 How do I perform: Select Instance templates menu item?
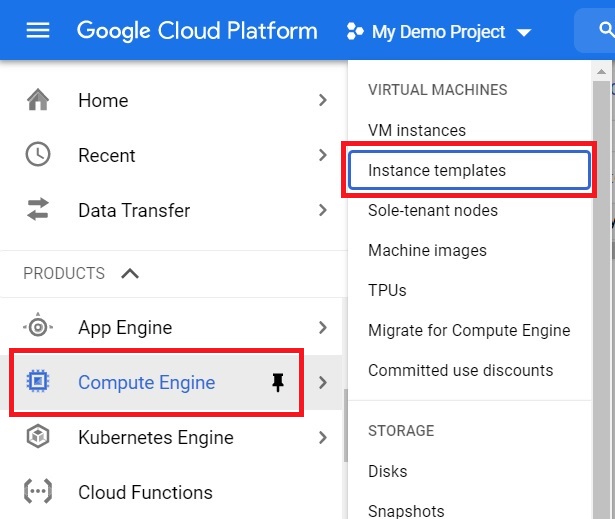point(469,170)
